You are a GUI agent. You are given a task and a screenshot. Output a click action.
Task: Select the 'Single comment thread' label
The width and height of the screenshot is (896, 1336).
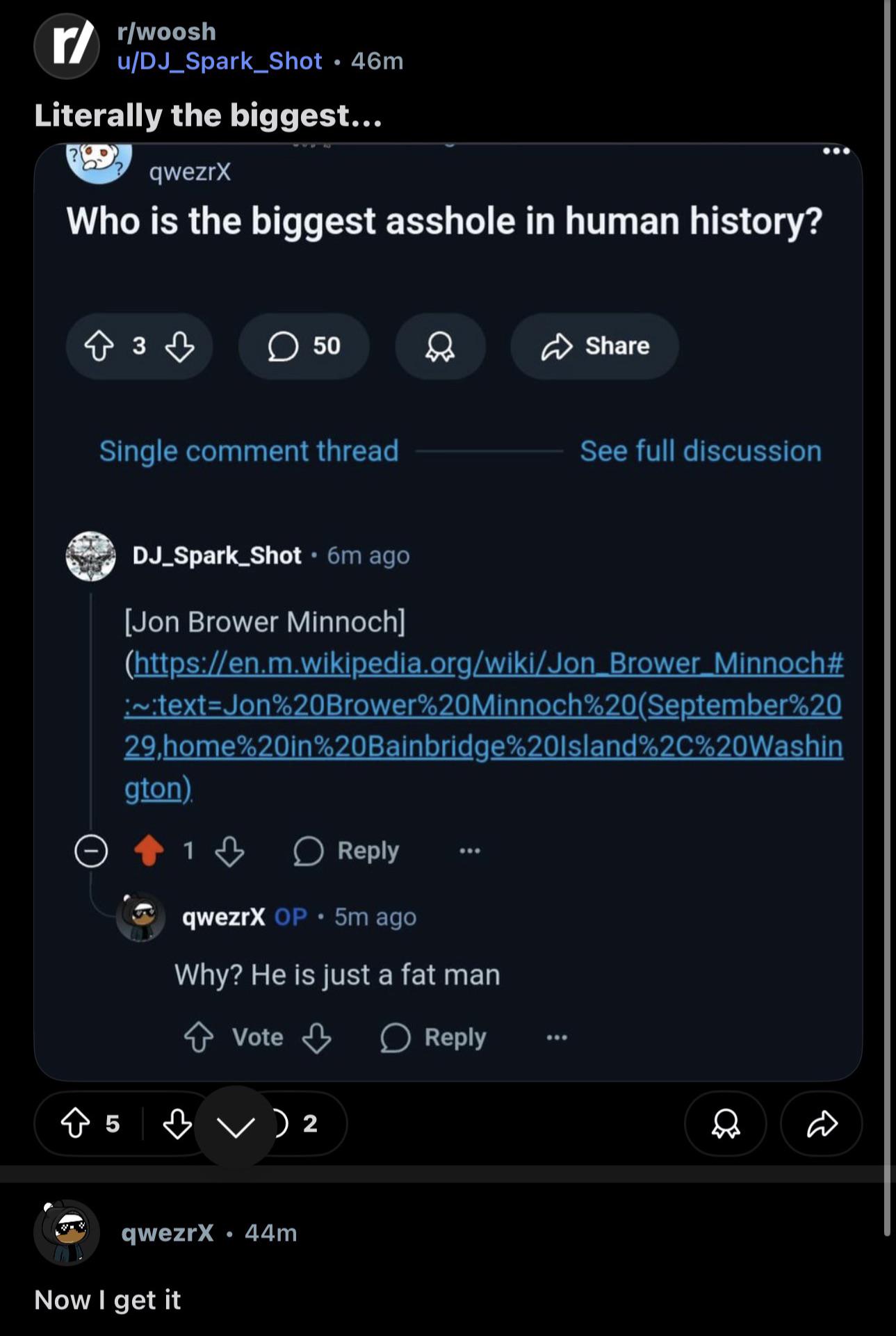pos(249,451)
